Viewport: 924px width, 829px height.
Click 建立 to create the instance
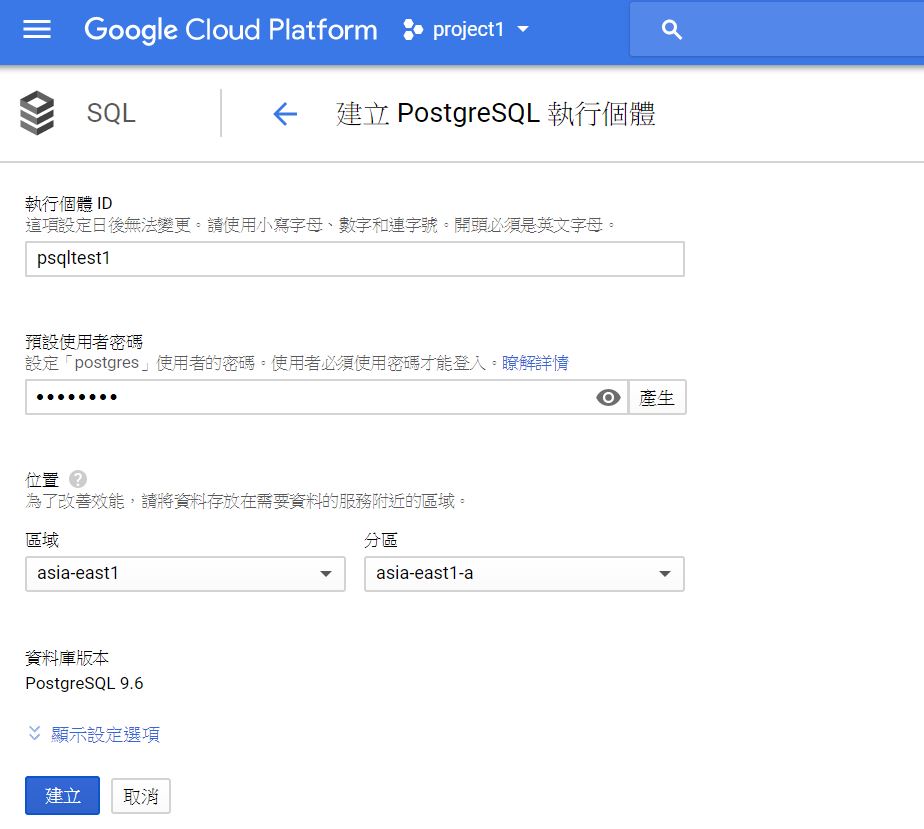point(61,795)
